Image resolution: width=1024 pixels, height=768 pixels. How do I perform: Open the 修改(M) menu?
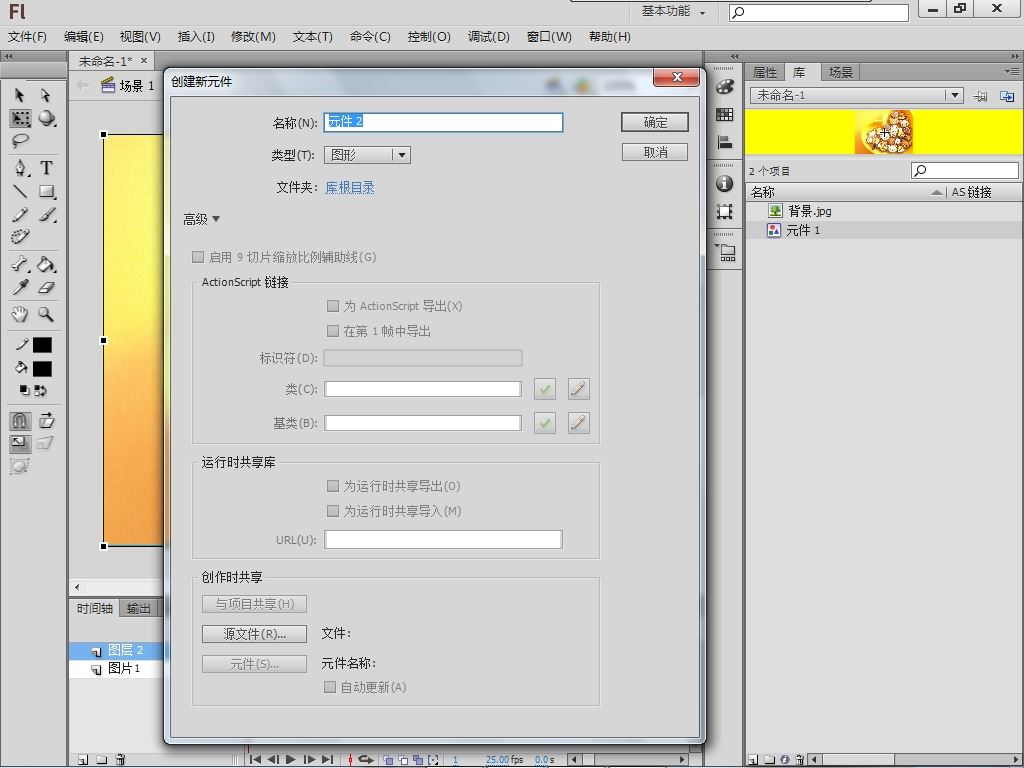[253, 37]
